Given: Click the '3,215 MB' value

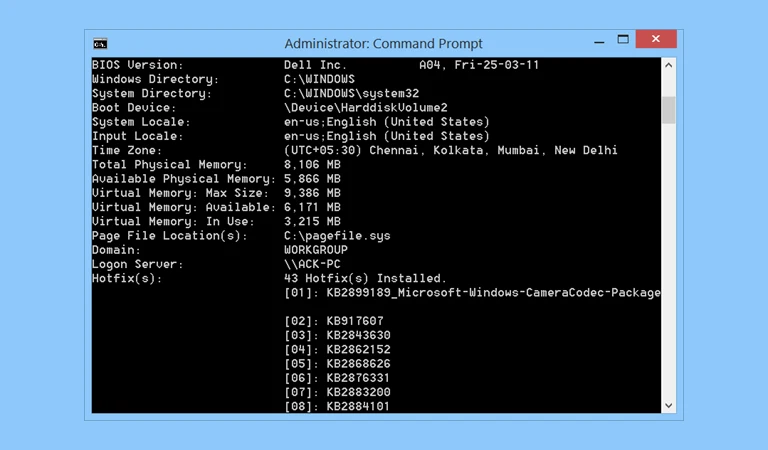Looking at the screenshot, I should 312,221.
